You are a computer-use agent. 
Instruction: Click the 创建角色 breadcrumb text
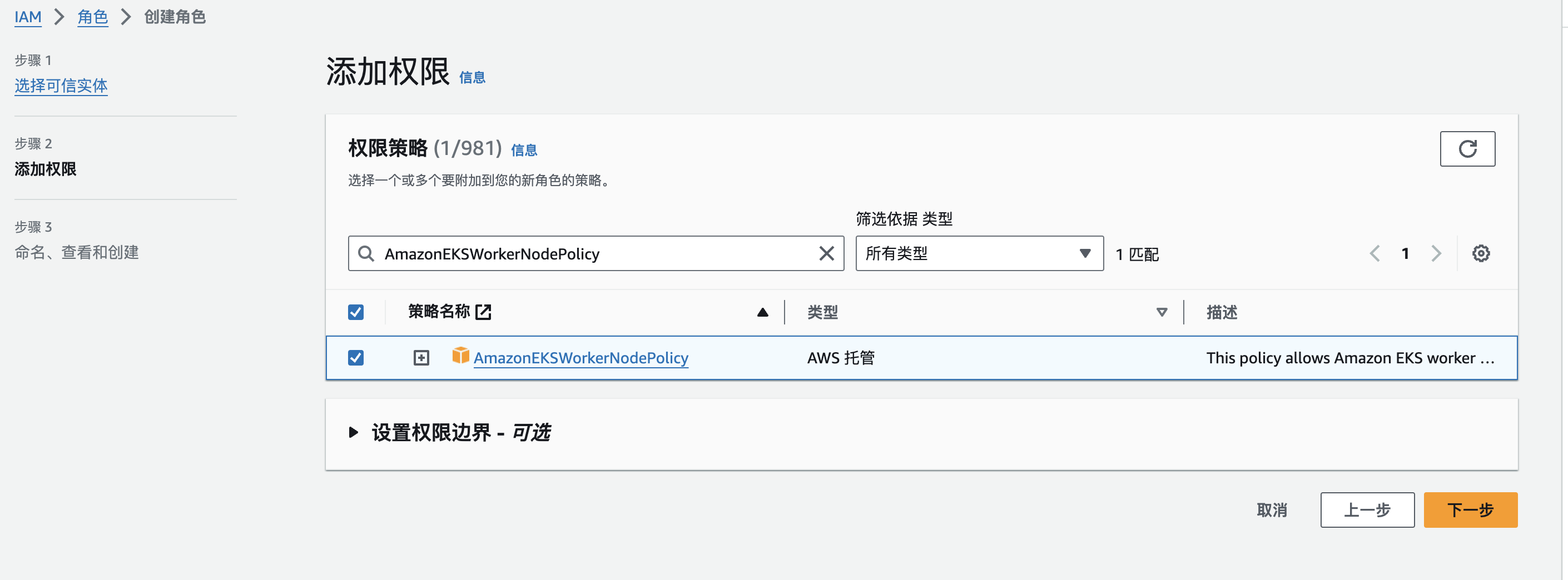[175, 17]
